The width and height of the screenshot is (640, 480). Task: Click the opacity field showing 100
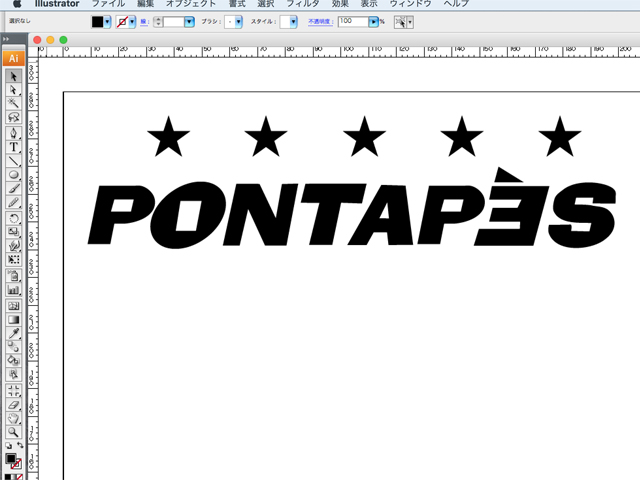click(x=353, y=22)
